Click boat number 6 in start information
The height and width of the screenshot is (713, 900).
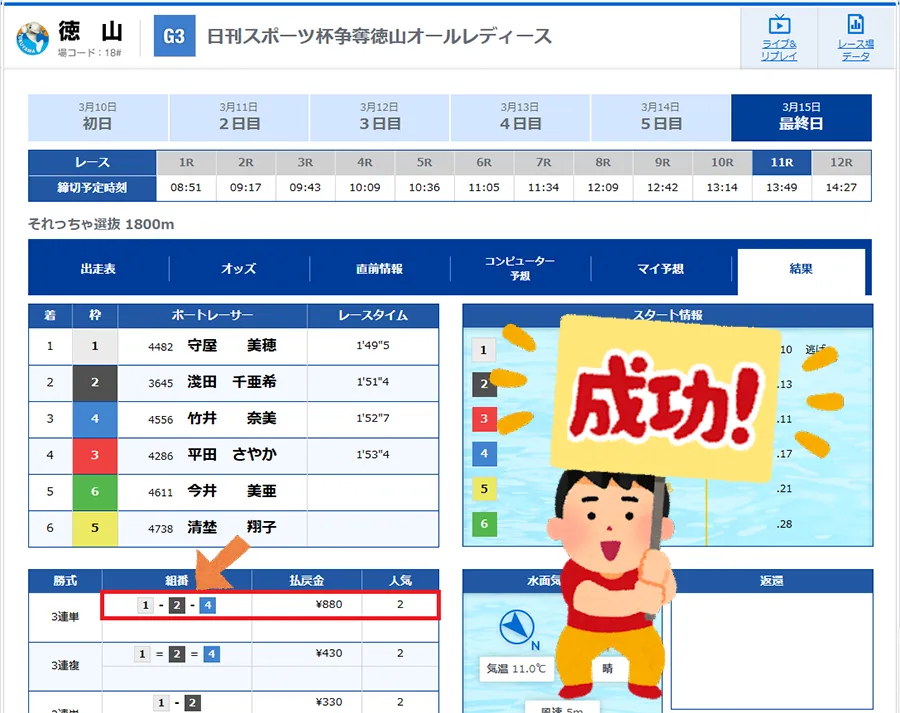click(x=484, y=523)
